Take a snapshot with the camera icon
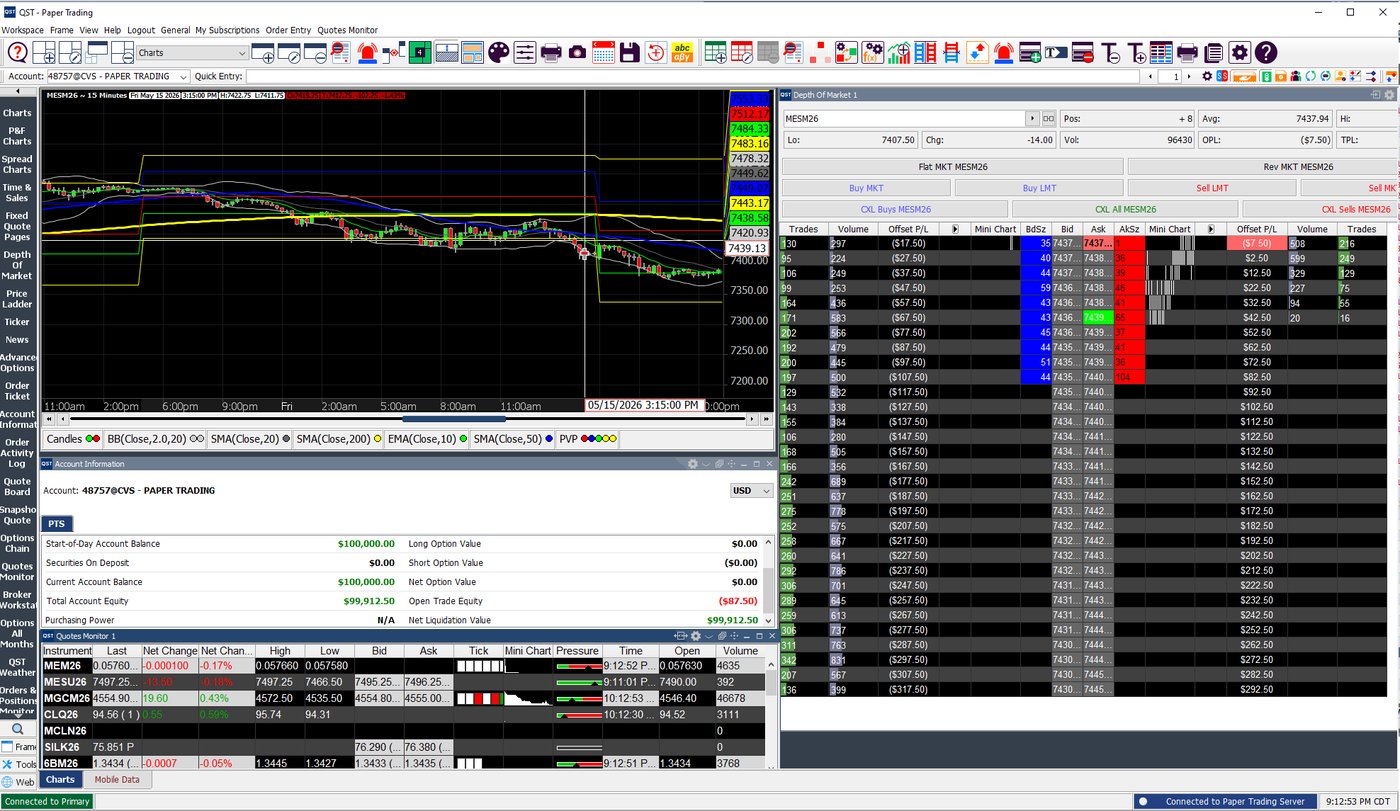 [577, 52]
